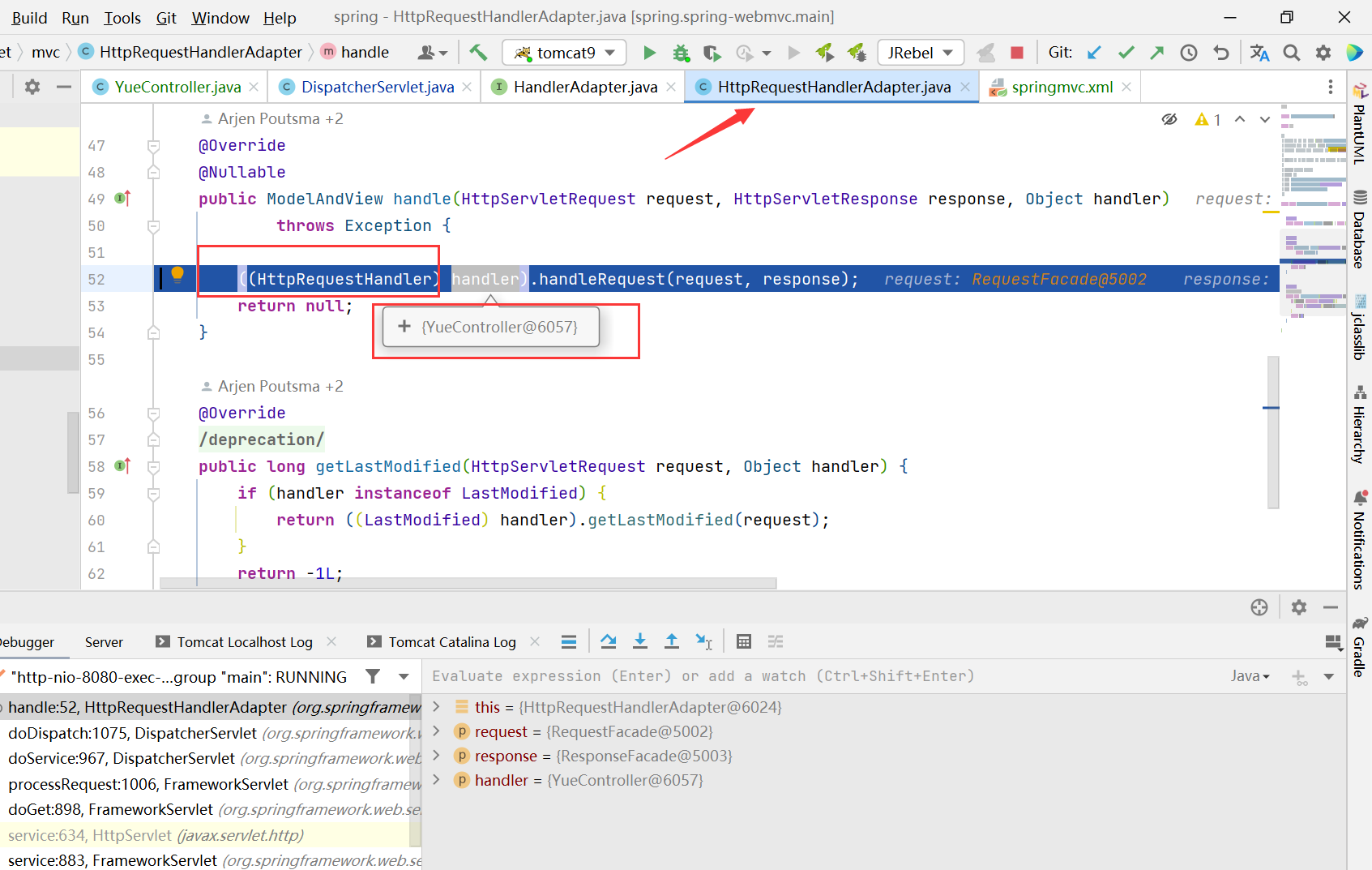Open the Help menu
Viewport: 1372px width, 870px height.
[x=280, y=18]
